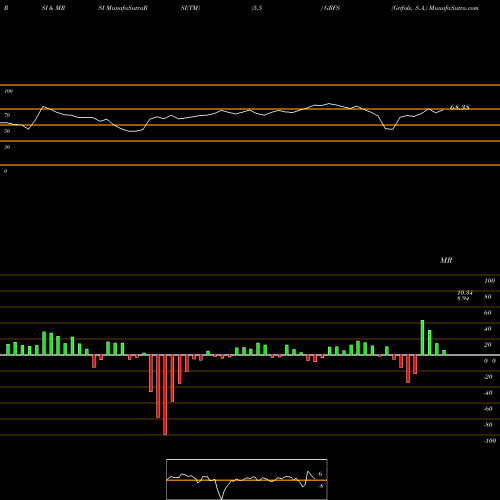Click the SI(TM) header text
This screenshot has width=500, height=500.
pyautogui.click(x=190, y=8)
